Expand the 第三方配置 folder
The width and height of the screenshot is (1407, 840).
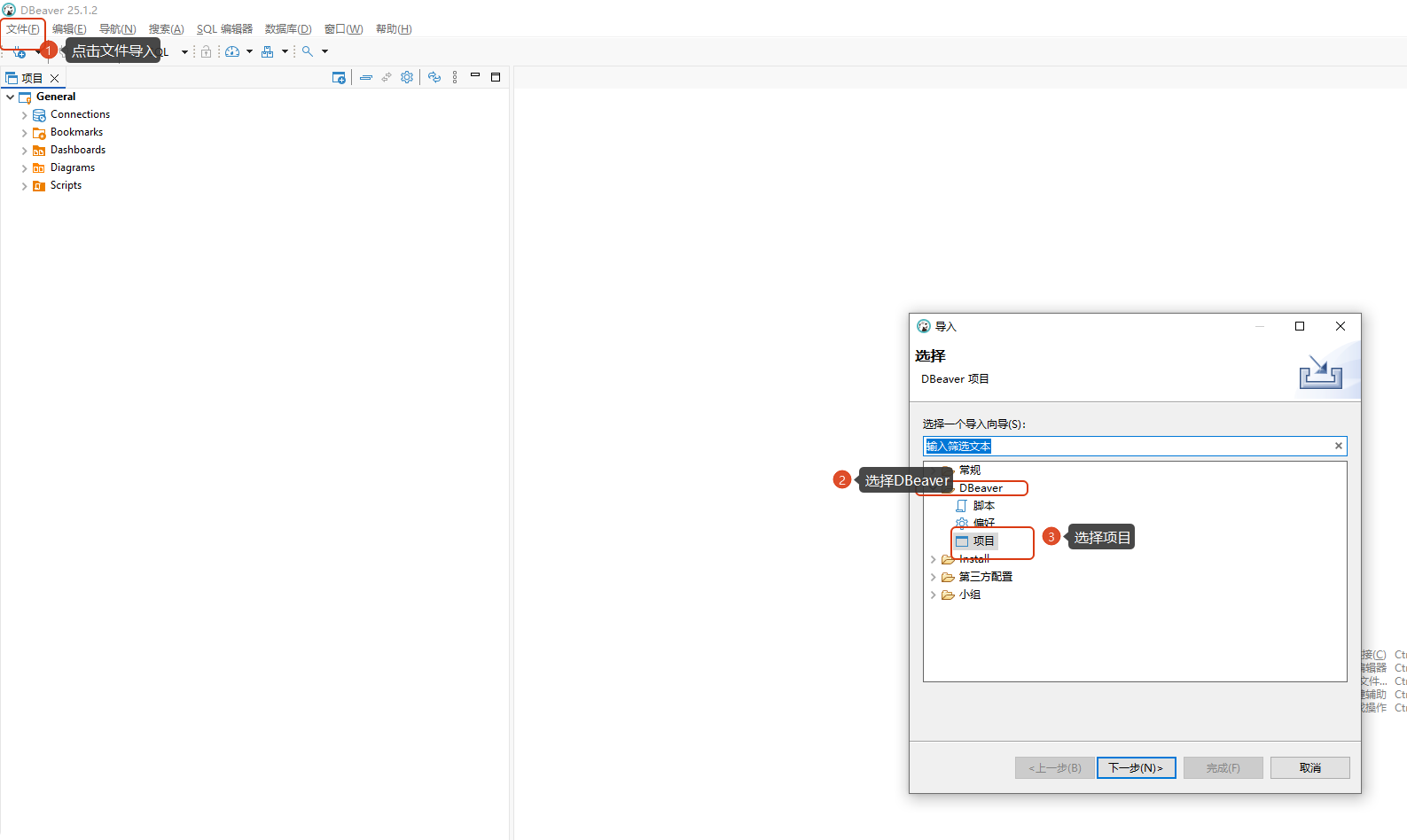[933, 577]
